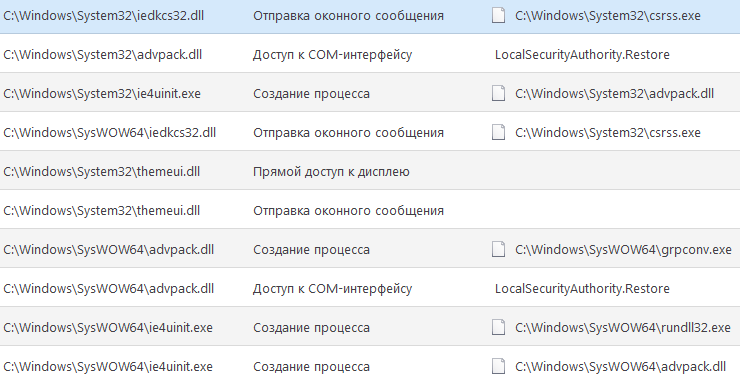Click file icon beside csrss.exe in highlighted row
The height and width of the screenshot is (381, 740).
coord(498,16)
